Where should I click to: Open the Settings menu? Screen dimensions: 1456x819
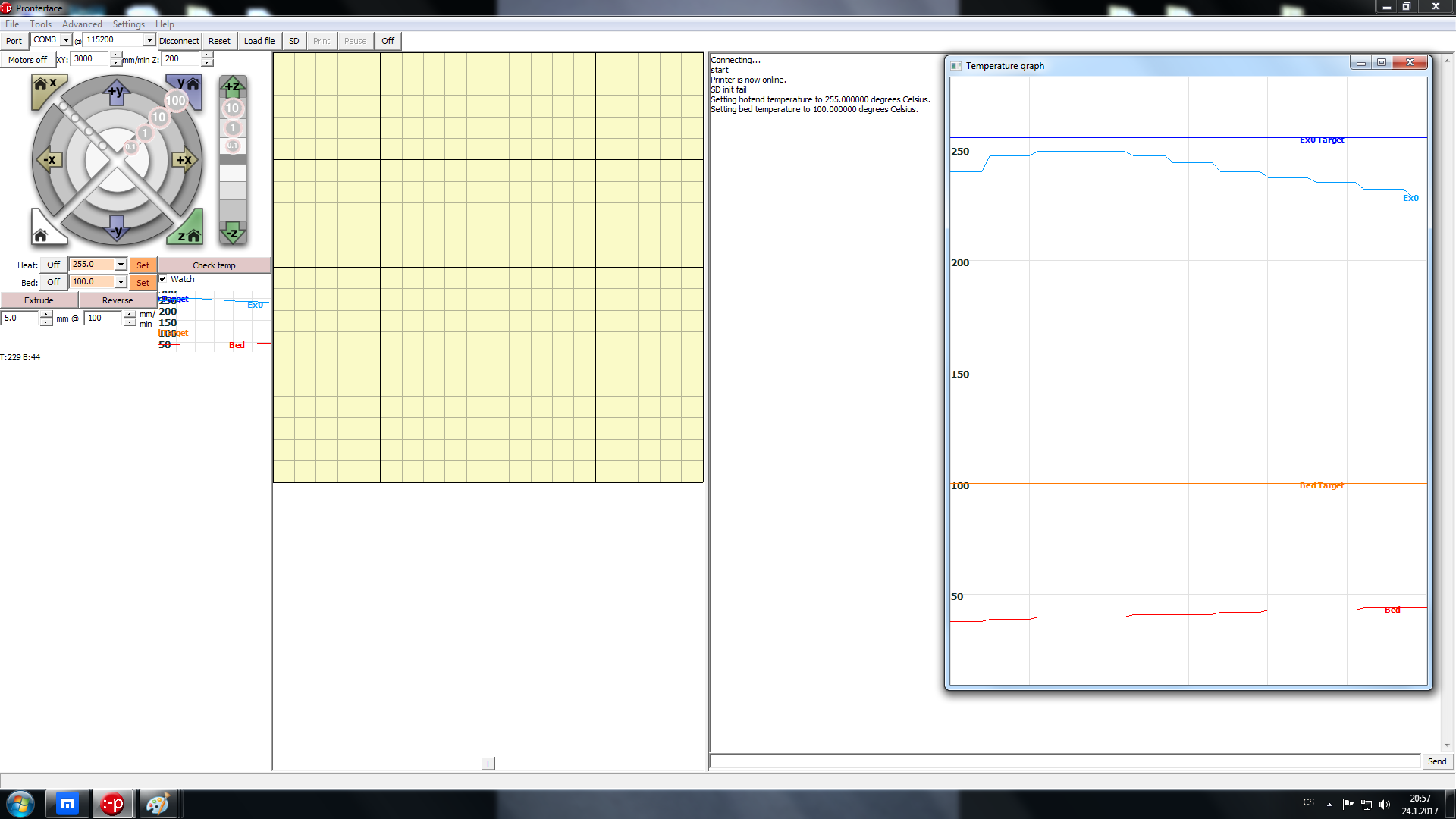(128, 24)
